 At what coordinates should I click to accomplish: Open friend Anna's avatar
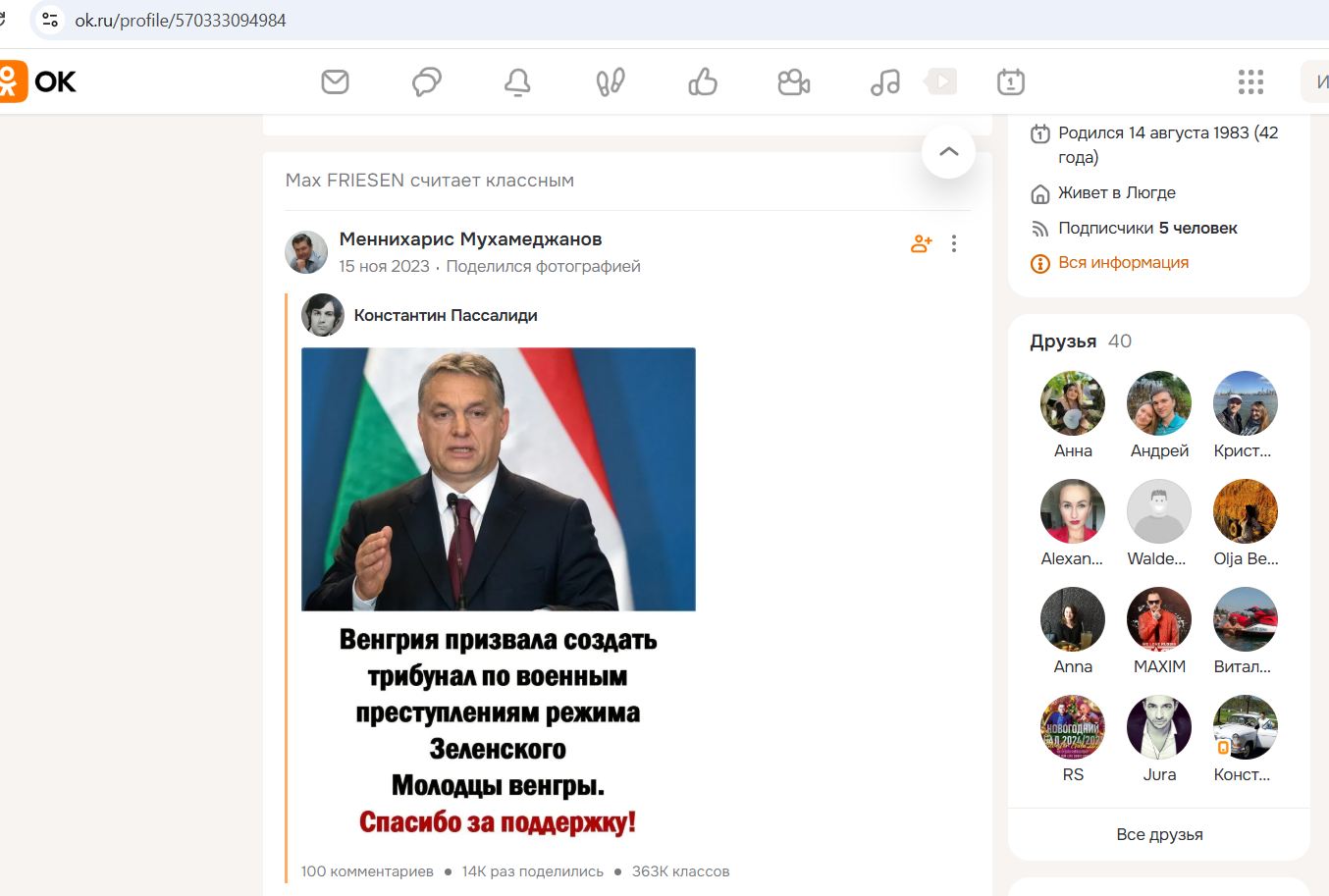pyautogui.click(x=1073, y=619)
